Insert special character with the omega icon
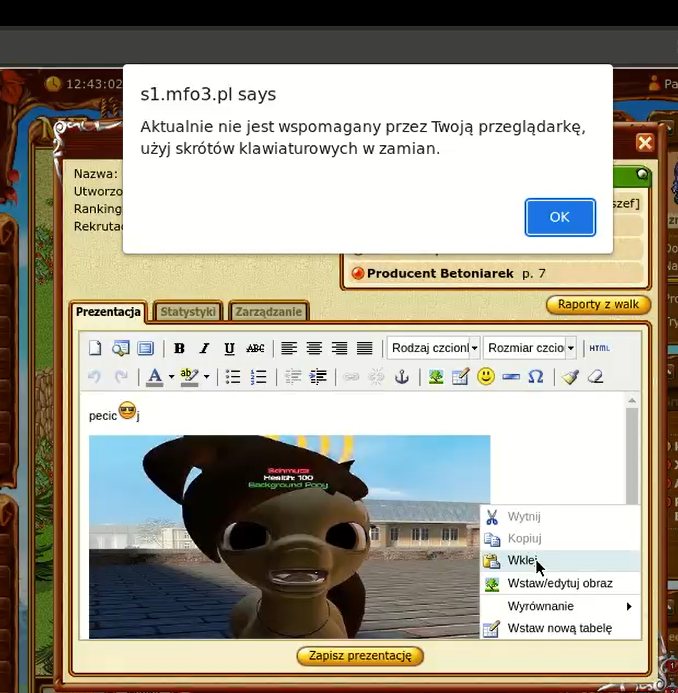Viewport: 678px width, 693px height. pyautogui.click(x=536, y=377)
